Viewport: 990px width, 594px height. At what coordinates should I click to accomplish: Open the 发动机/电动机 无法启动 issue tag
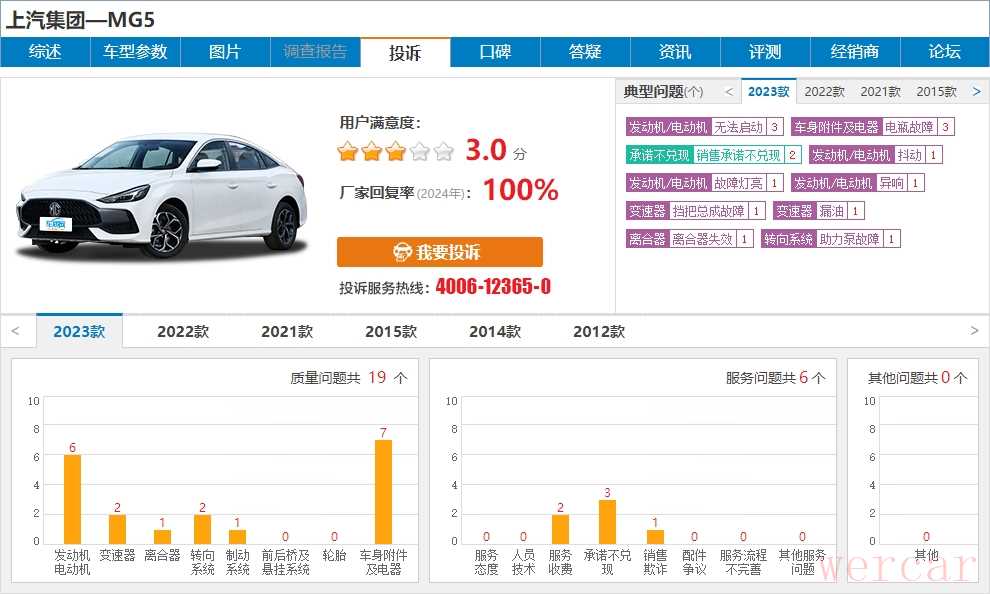(x=705, y=127)
